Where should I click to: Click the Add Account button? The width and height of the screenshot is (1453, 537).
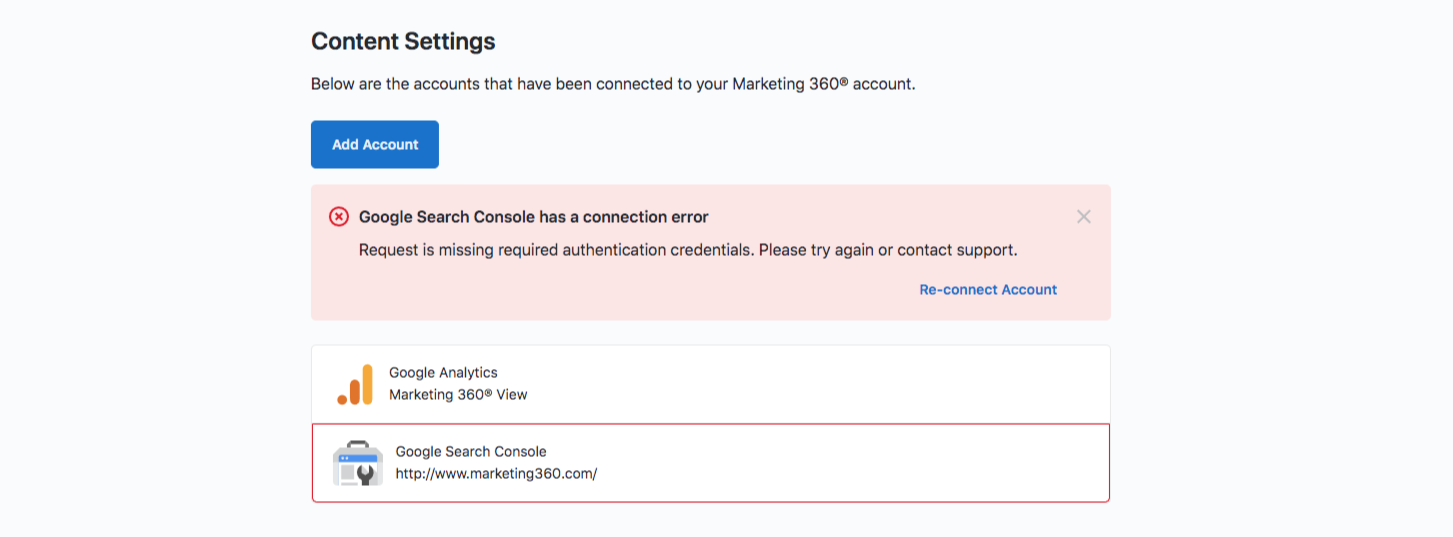click(x=375, y=145)
